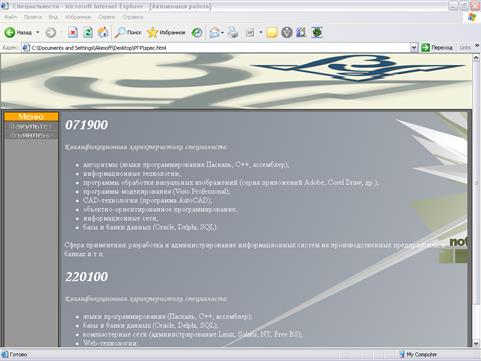Screen dimensions: 481x361
Task: Click the vertical scrollbar down arrow
Action: 476,343
